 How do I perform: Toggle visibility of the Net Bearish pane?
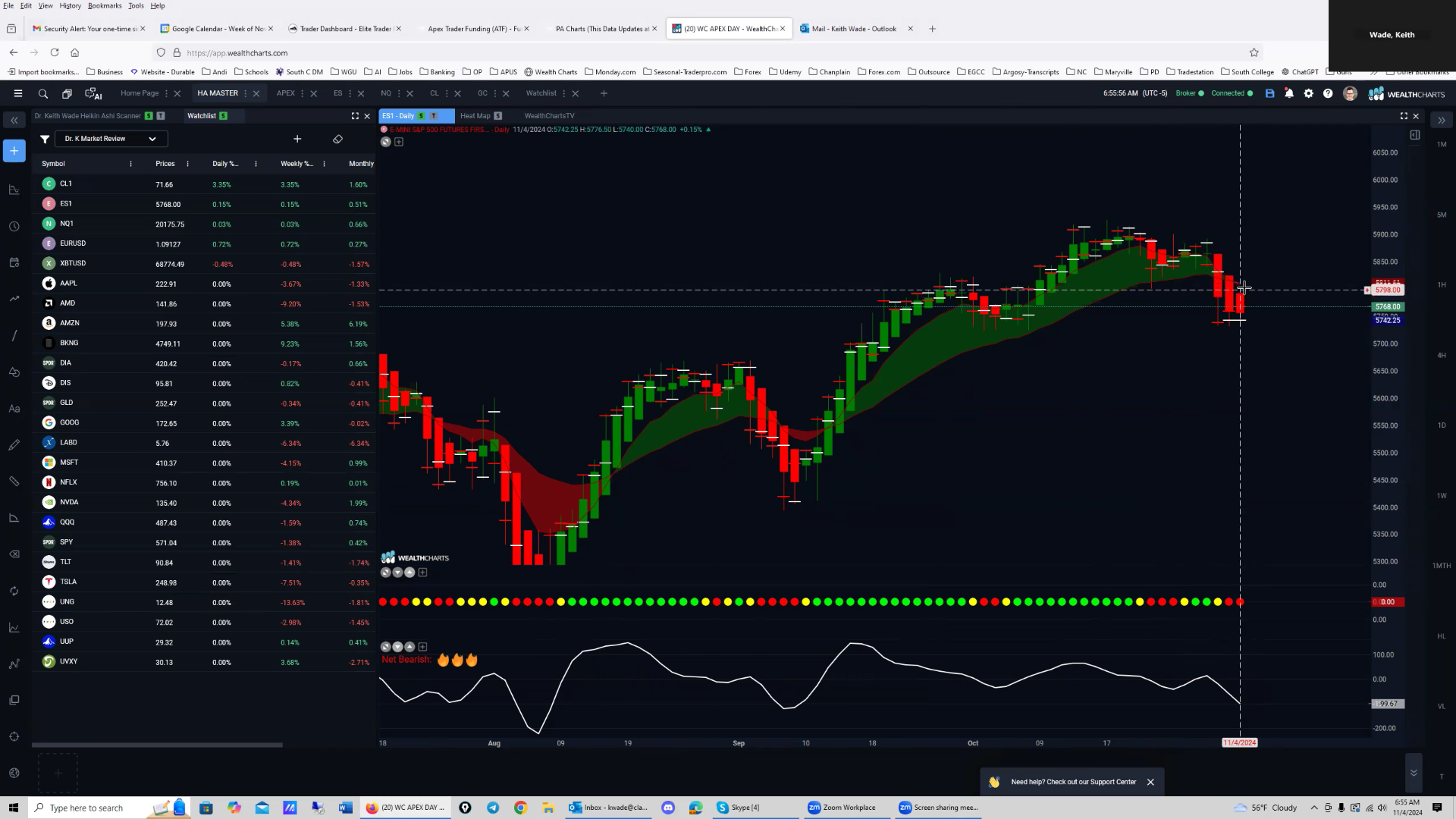click(x=385, y=647)
